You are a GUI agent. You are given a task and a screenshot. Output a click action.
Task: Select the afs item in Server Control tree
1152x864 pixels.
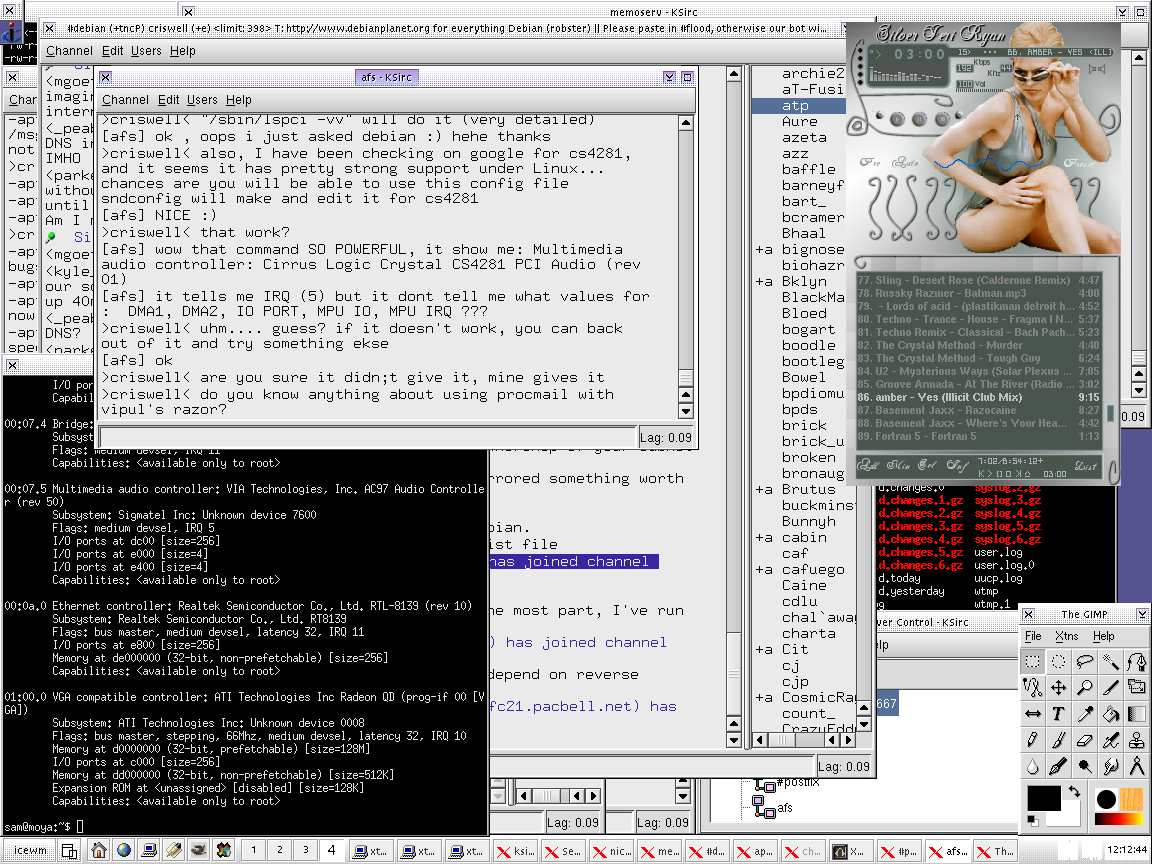click(785, 808)
